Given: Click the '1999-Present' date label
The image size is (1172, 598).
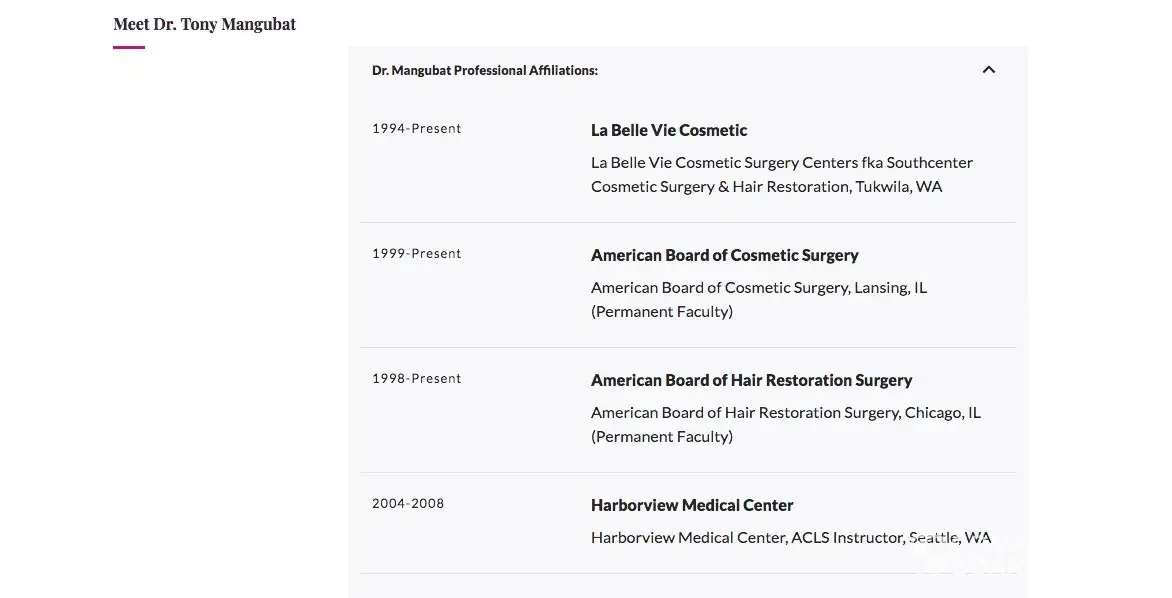Looking at the screenshot, I should click(417, 254).
